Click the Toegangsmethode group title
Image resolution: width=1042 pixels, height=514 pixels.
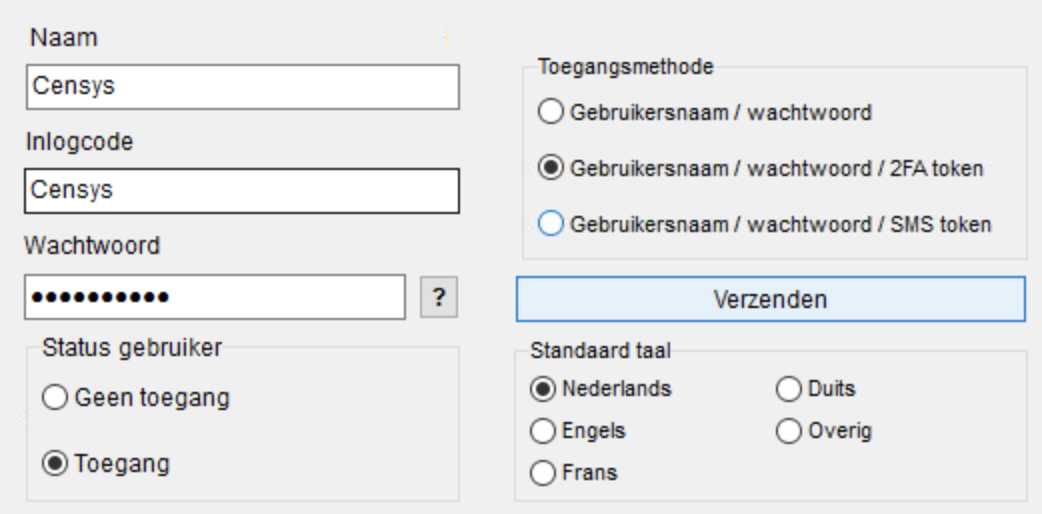tap(625, 66)
